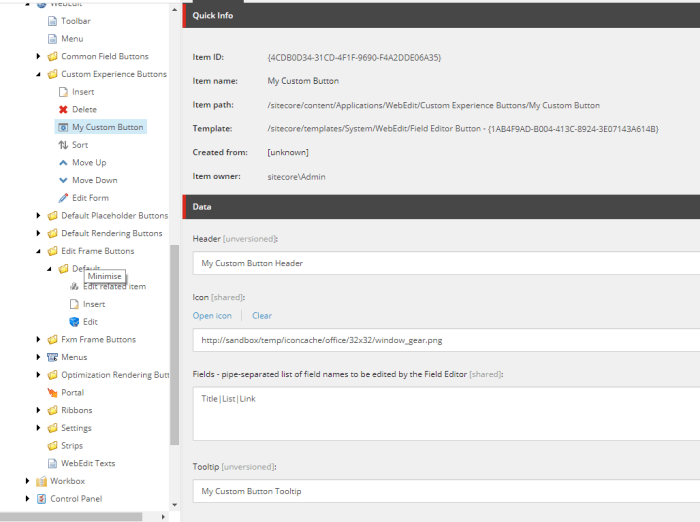Click the horizontal scrollbar right arrow
The height and width of the screenshot is (522, 700).
tap(163, 517)
